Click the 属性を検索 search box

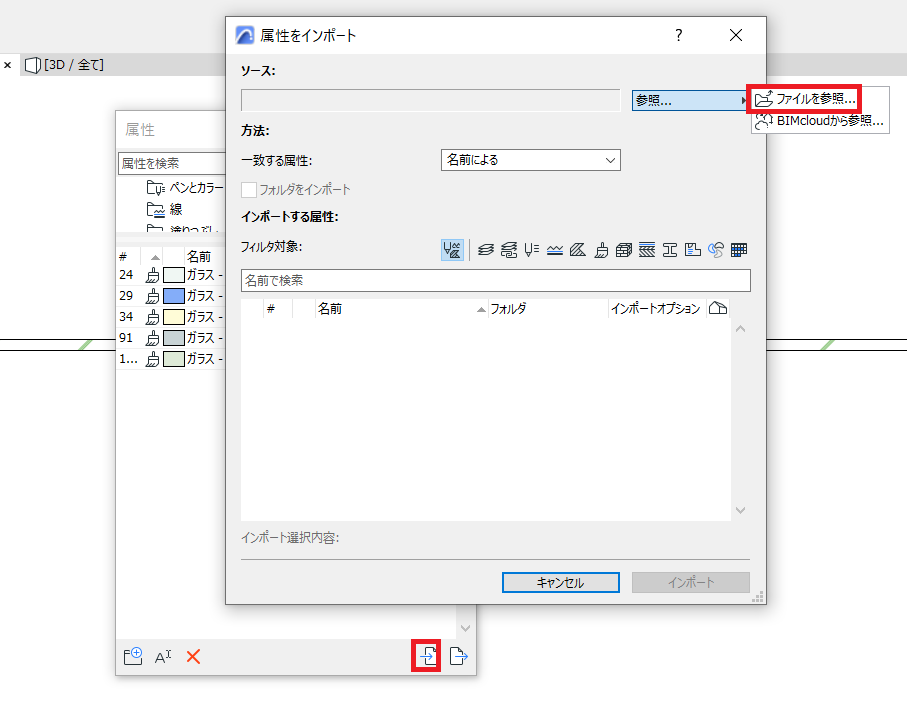click(172, 164)
